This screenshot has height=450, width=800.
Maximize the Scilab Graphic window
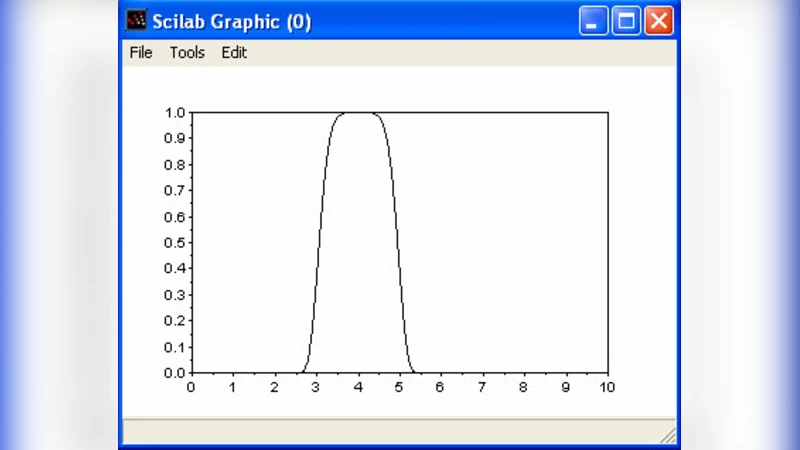point(626,21)
